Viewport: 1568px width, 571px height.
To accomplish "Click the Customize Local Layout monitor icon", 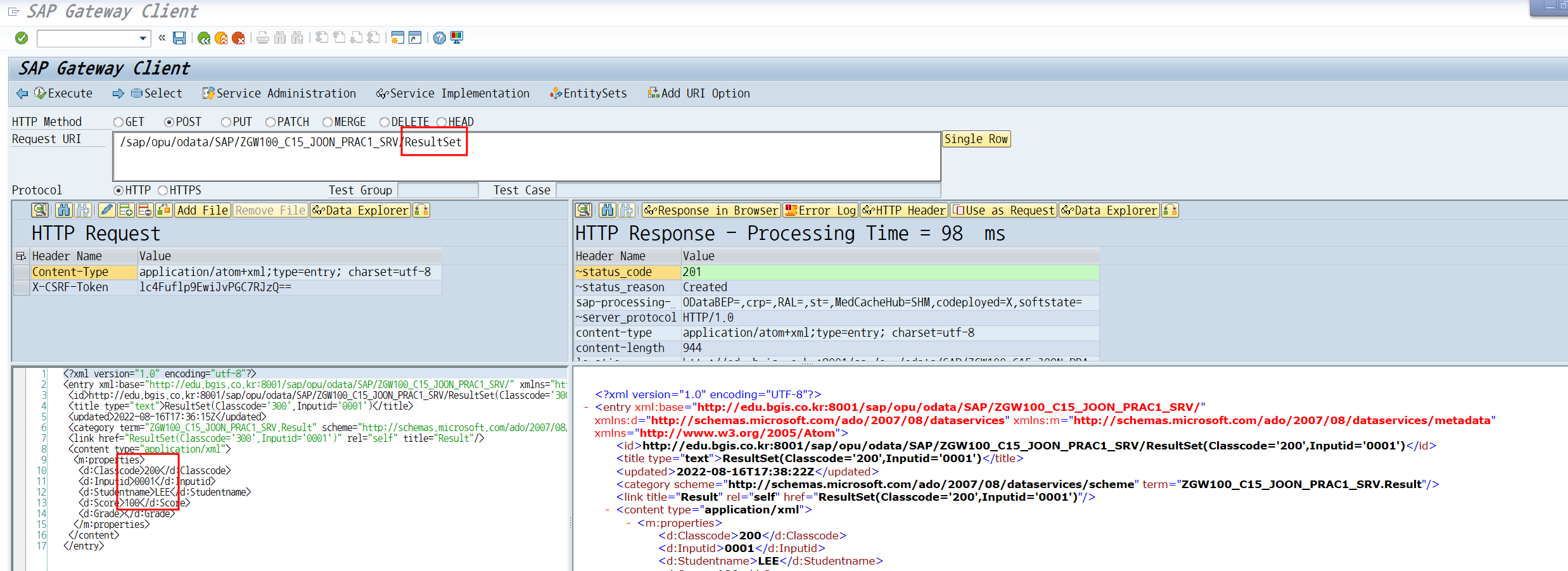I will (x=457, y=38).
